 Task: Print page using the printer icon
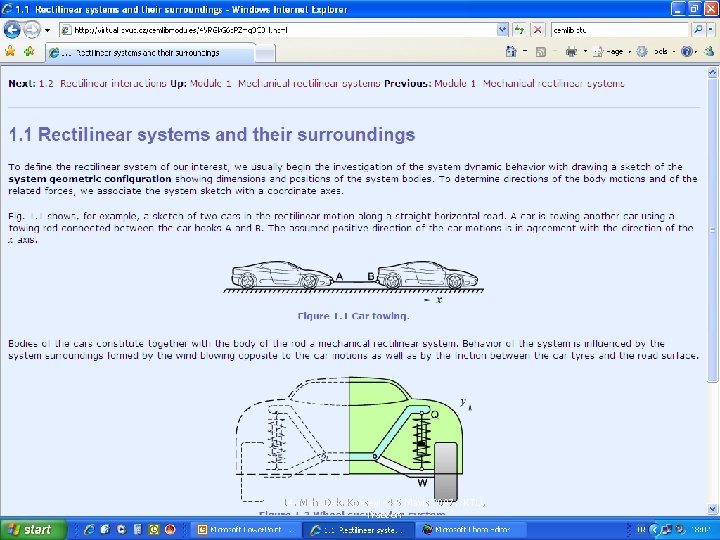[x=571, y=51]
